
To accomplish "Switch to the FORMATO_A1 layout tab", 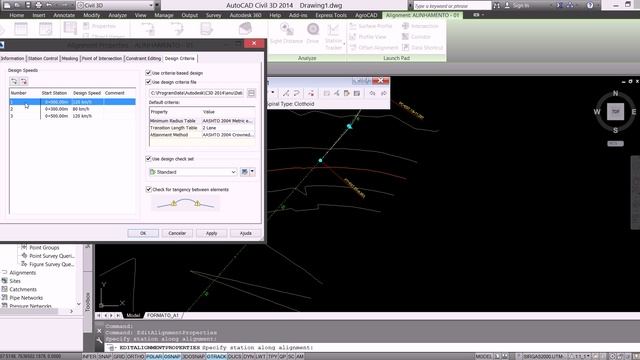I will (162, 315).
